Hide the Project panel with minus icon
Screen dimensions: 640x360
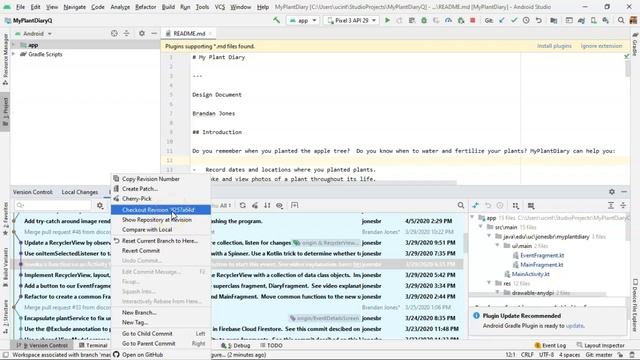pyautogui.click(x=154, y=33)
